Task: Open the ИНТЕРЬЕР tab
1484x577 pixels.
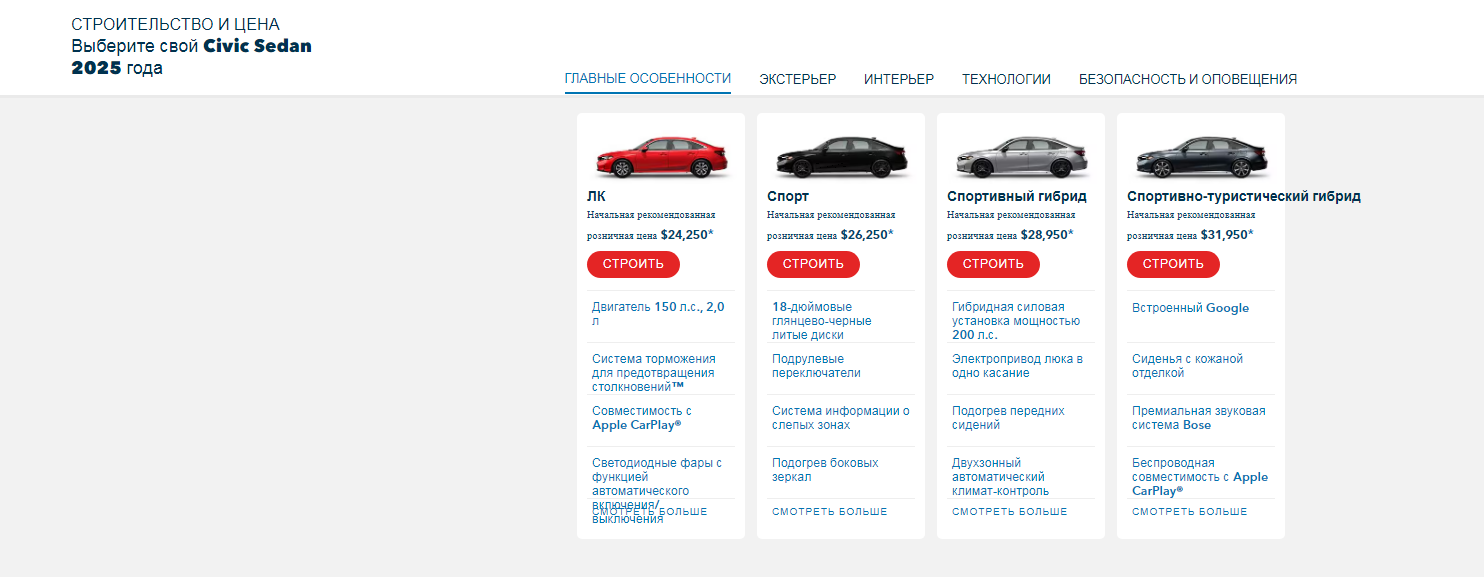Action: point(899,79)
